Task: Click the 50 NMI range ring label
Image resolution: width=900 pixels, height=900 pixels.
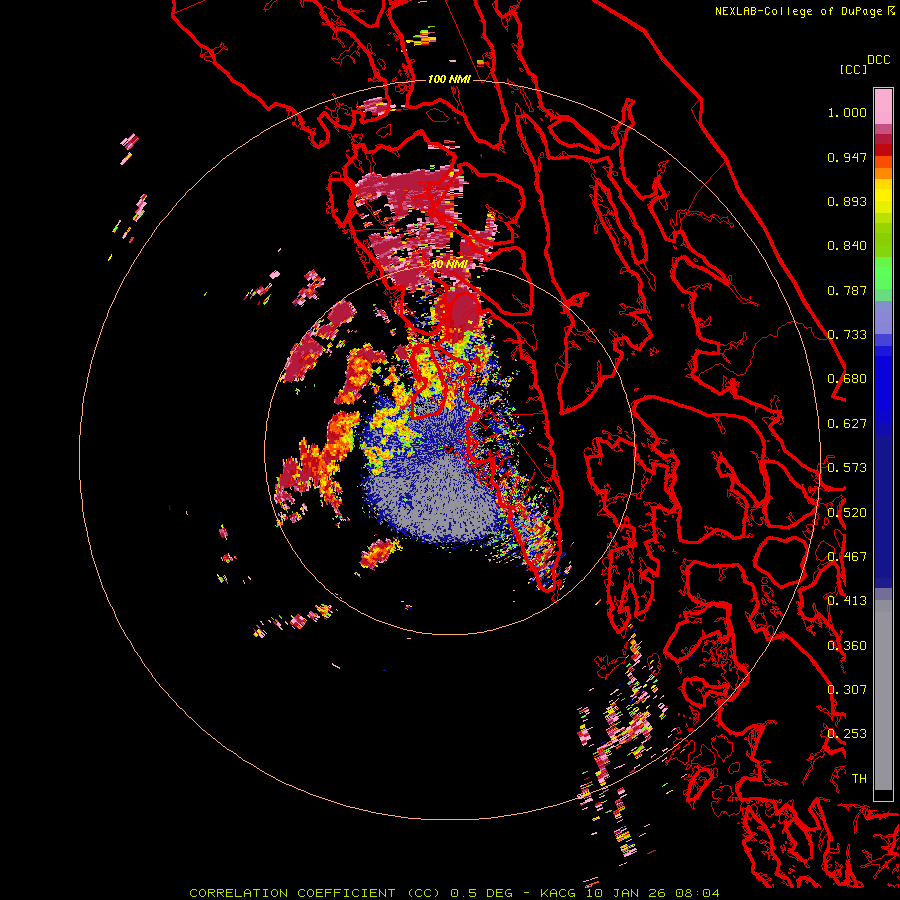Action: tap(449, 265)
